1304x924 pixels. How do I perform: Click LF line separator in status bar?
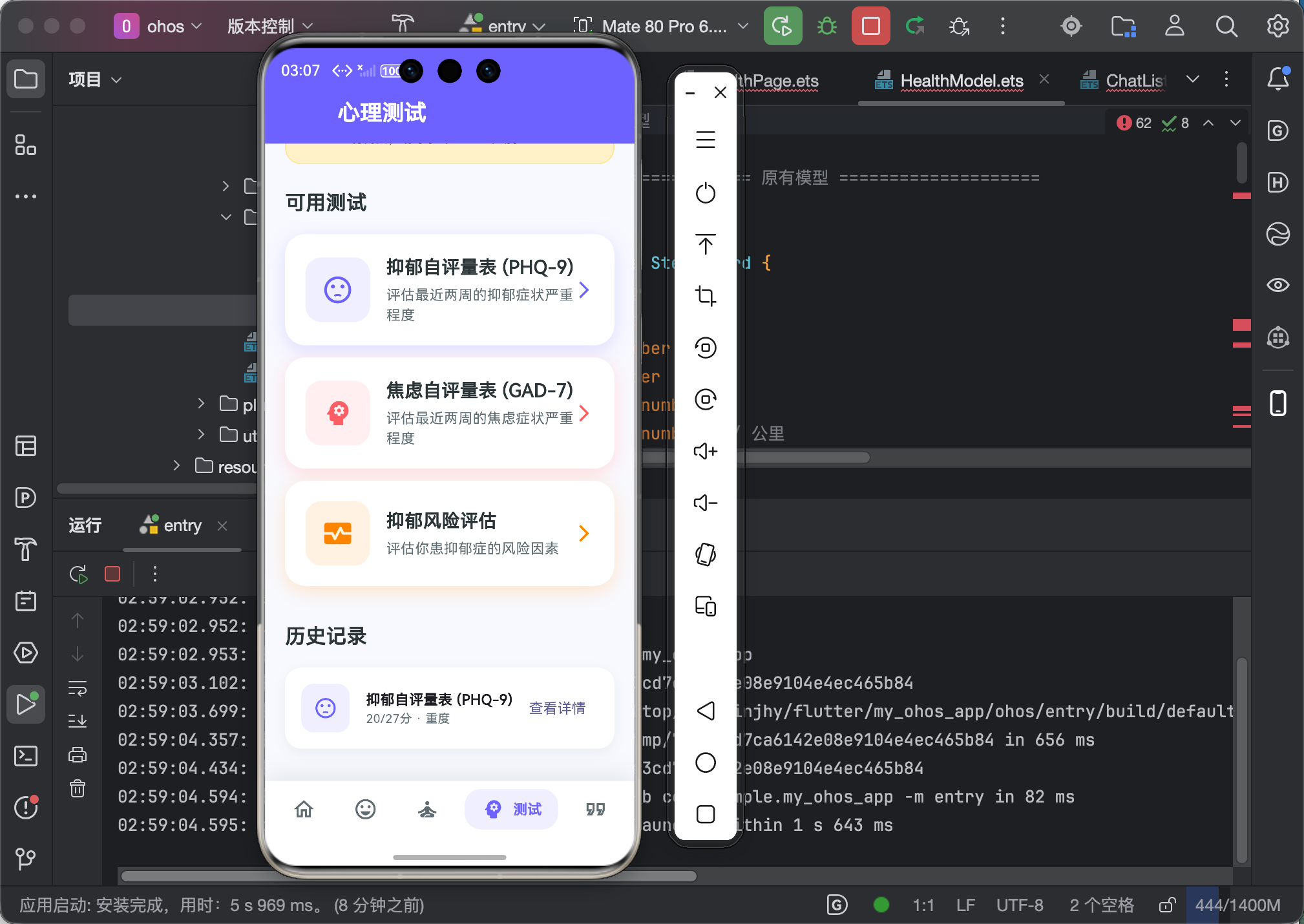coord(965,905)
